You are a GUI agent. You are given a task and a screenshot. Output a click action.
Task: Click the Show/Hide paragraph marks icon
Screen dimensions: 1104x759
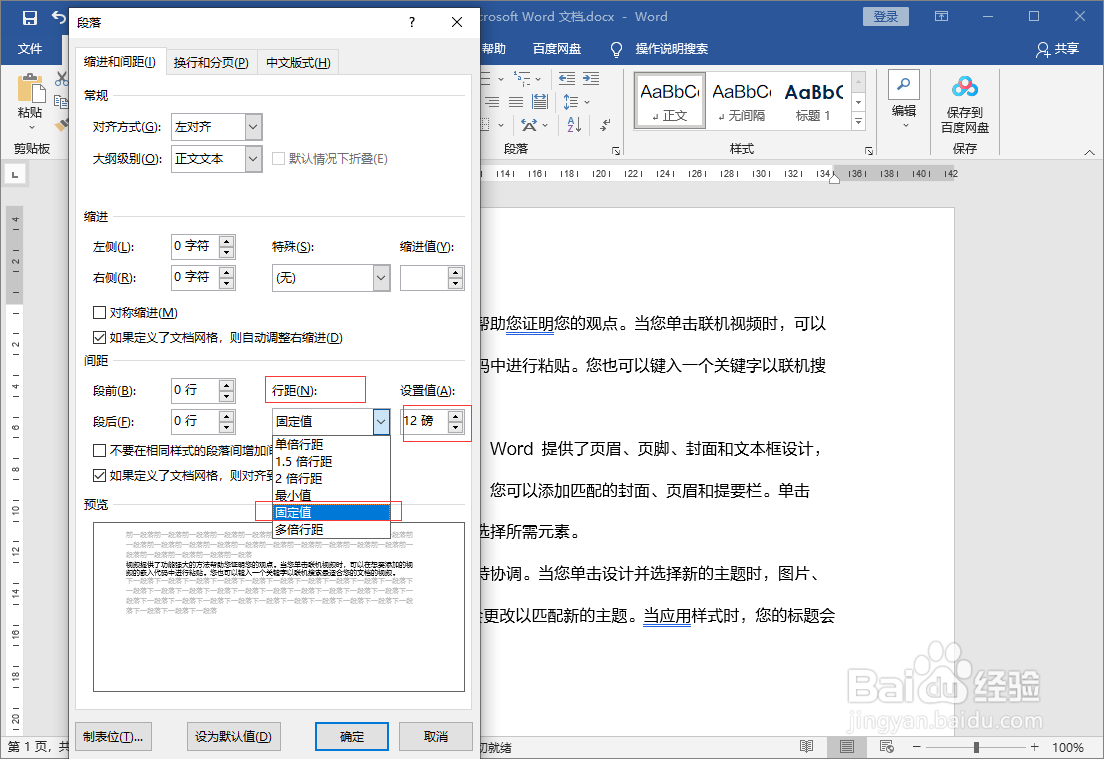tap(605, 125)
